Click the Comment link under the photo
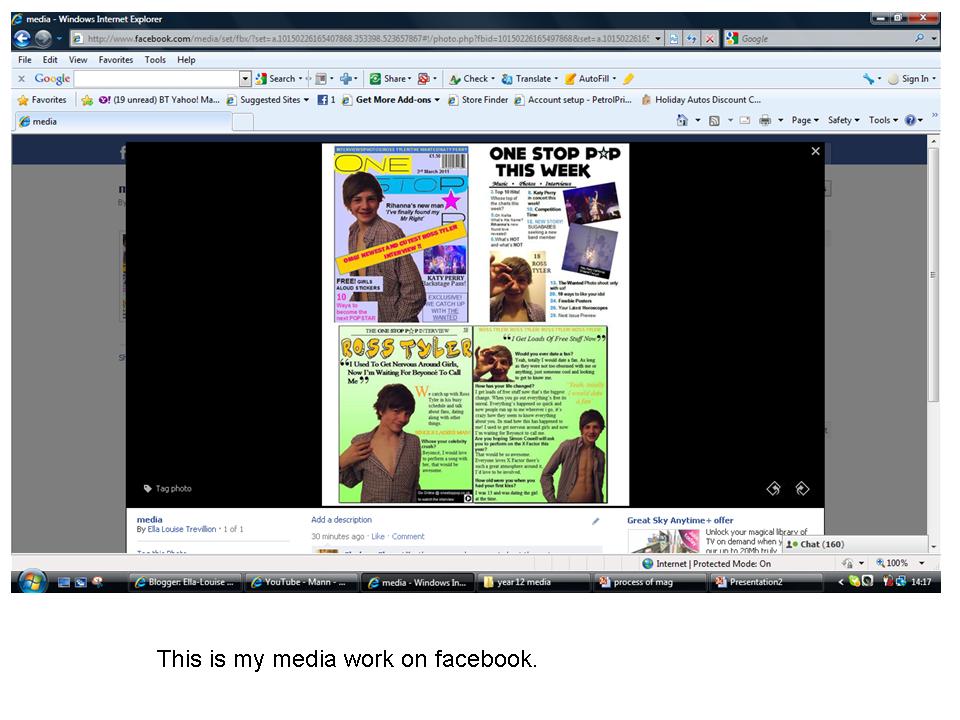 (x=408, y=536)
